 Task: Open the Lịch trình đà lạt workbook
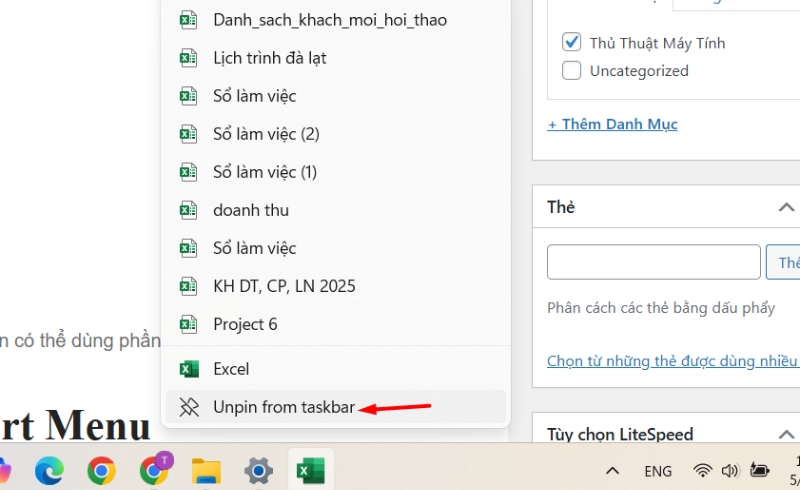pyautogui.click(x=270, y=58)
